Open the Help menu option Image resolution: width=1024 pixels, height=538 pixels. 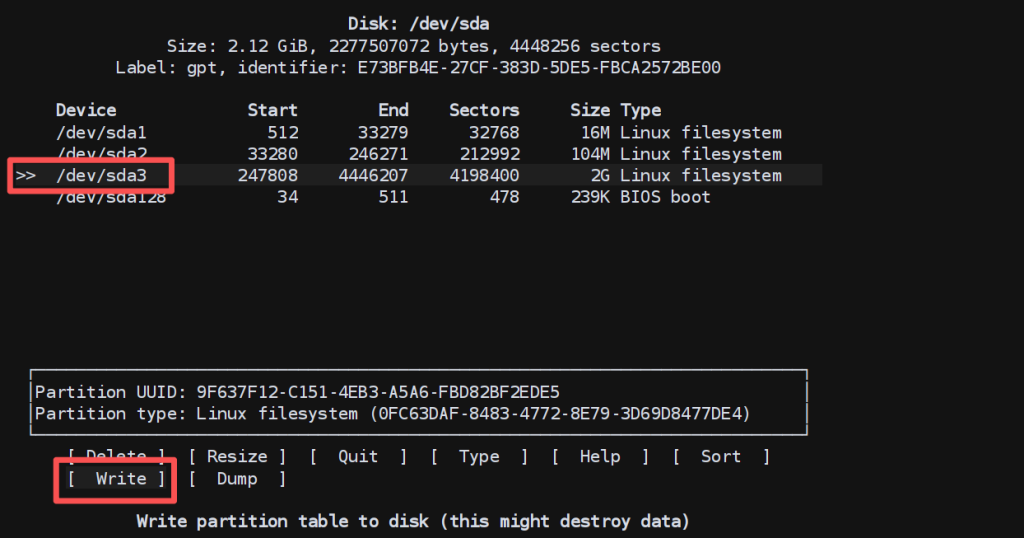tap(600, 456)
